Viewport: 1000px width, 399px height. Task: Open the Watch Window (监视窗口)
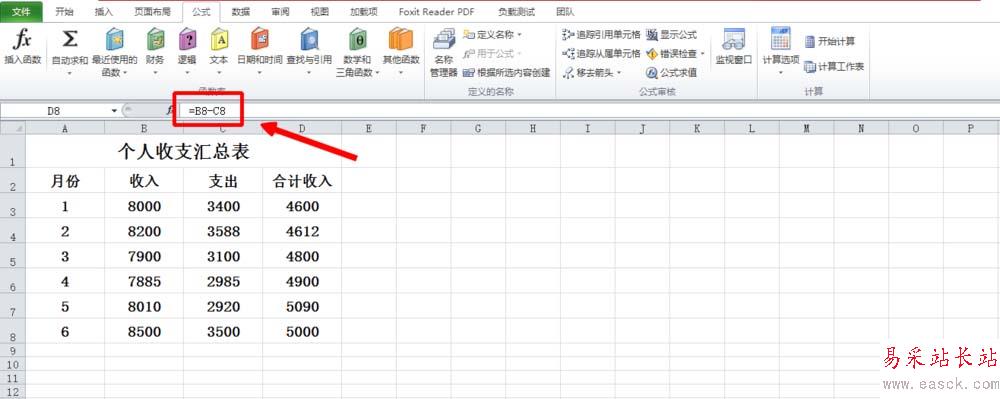coord(733,47)
